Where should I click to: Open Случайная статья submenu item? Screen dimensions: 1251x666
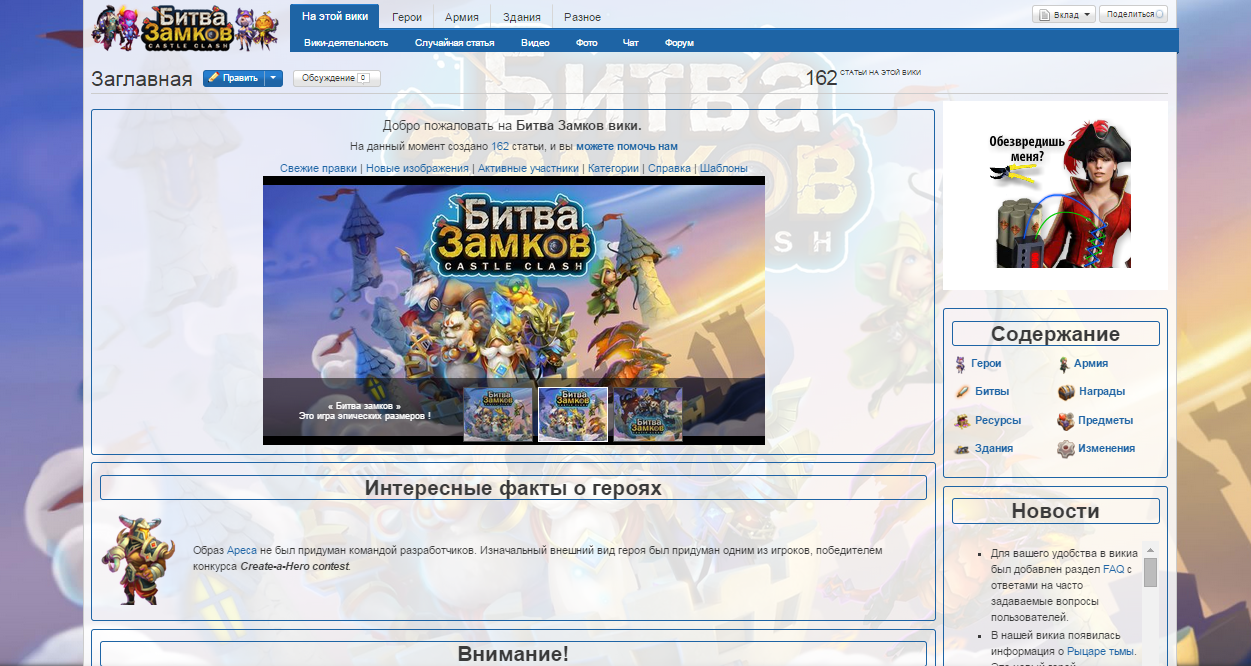click(x=455, y=43)
